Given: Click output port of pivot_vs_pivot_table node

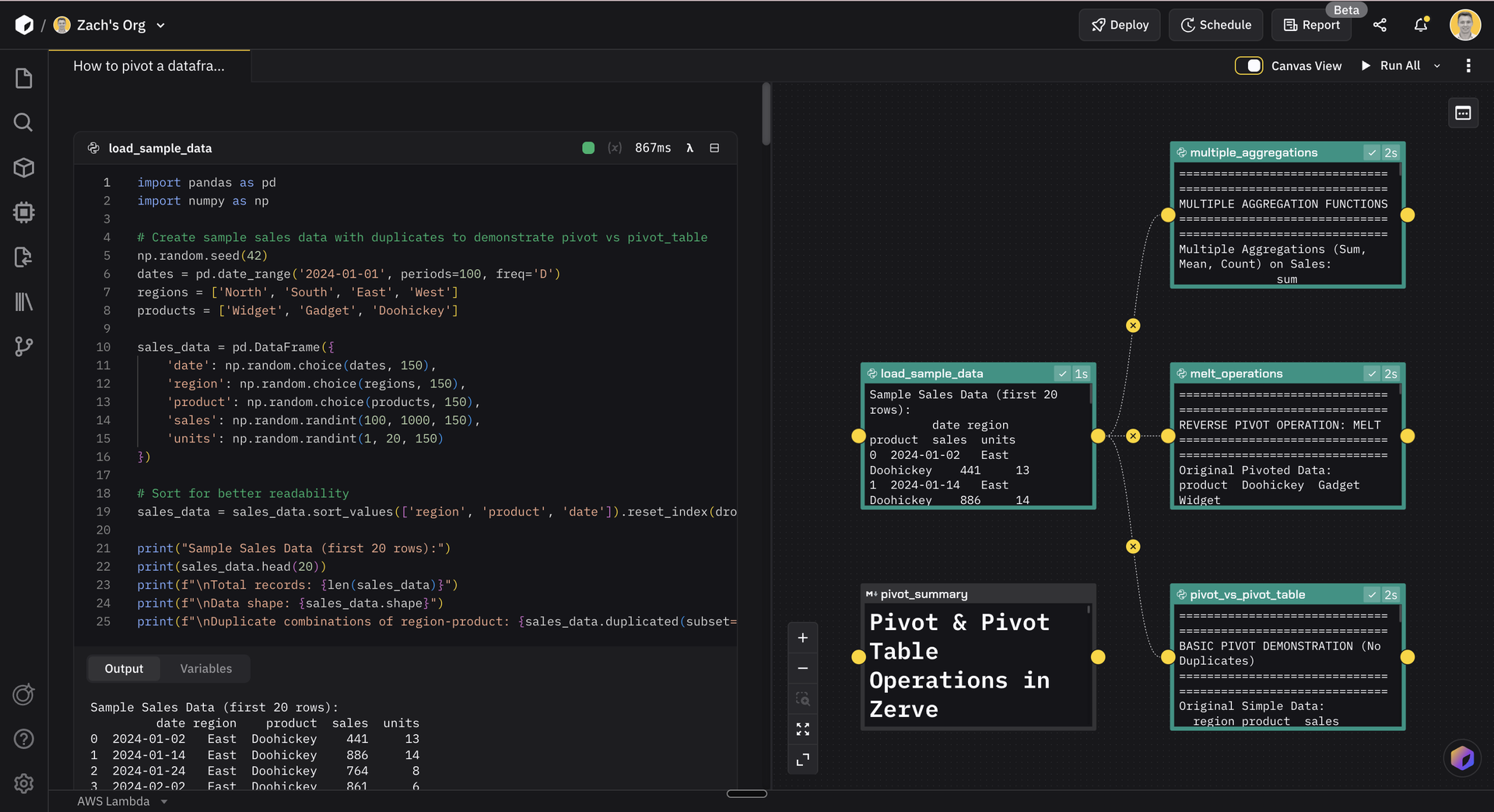Looking at the screenshot, I should pos(1408,657).
